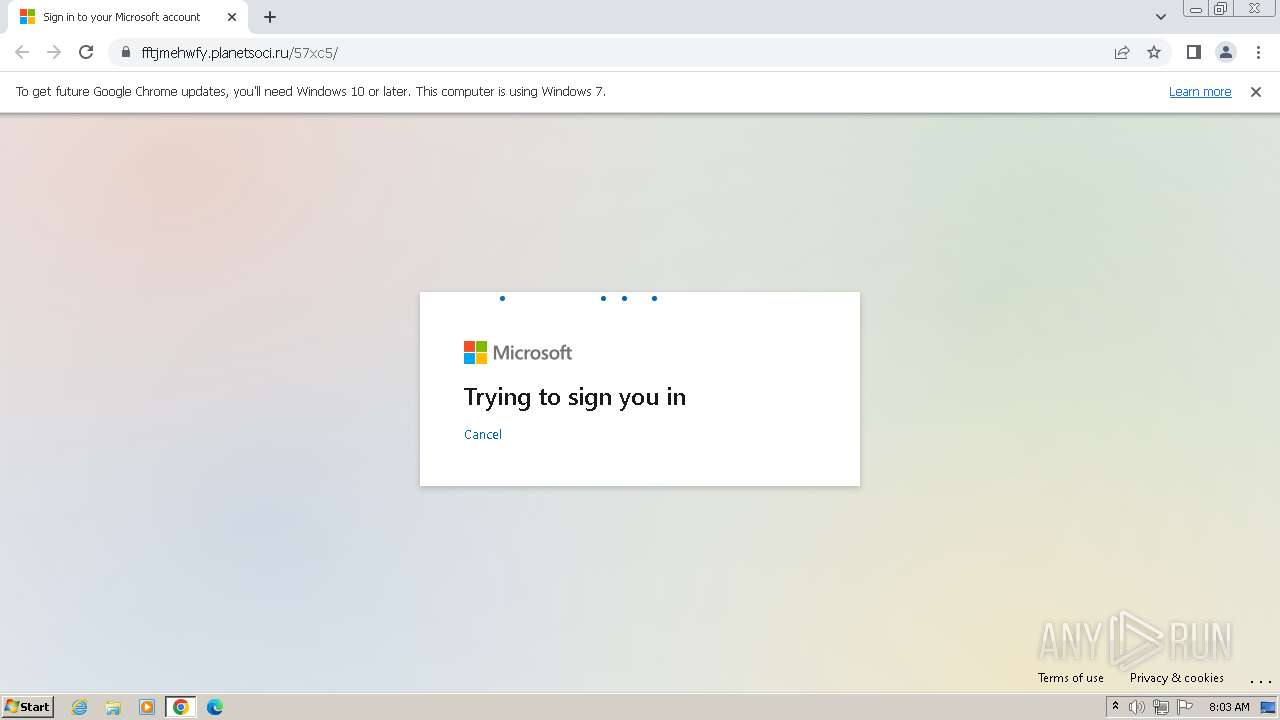
Task: Click the Microsoft logo
Action: [x=518, y=352]
